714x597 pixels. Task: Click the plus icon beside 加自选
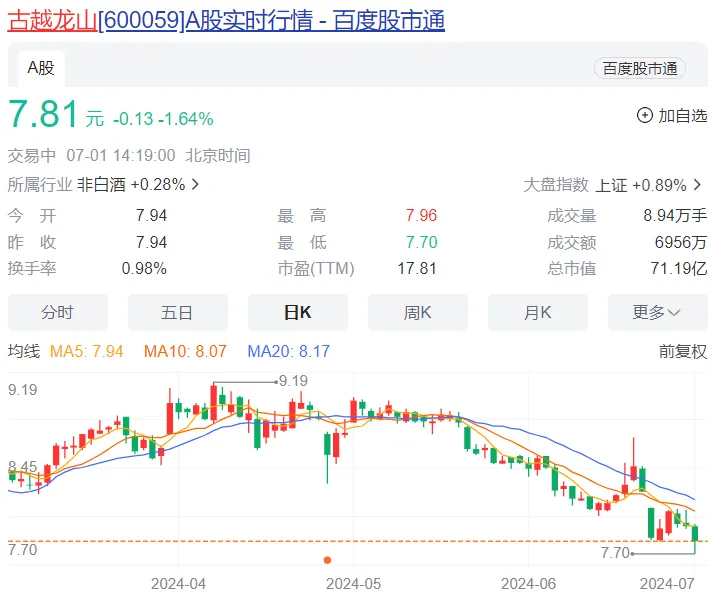pyautogui.click(x=644, y=115)
